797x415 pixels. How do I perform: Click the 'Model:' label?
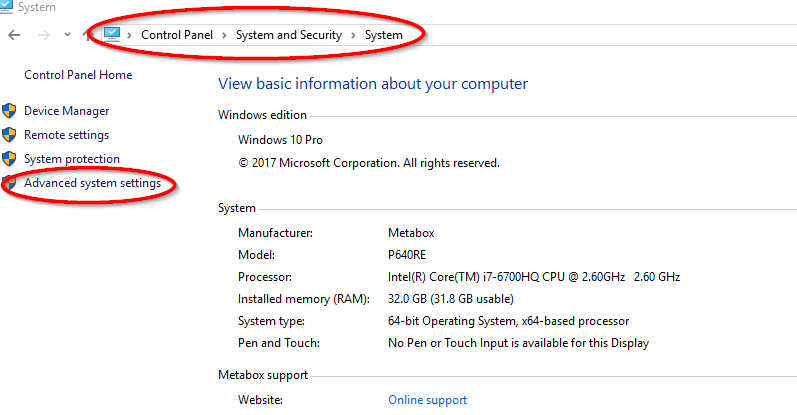(x=257, y=255)
